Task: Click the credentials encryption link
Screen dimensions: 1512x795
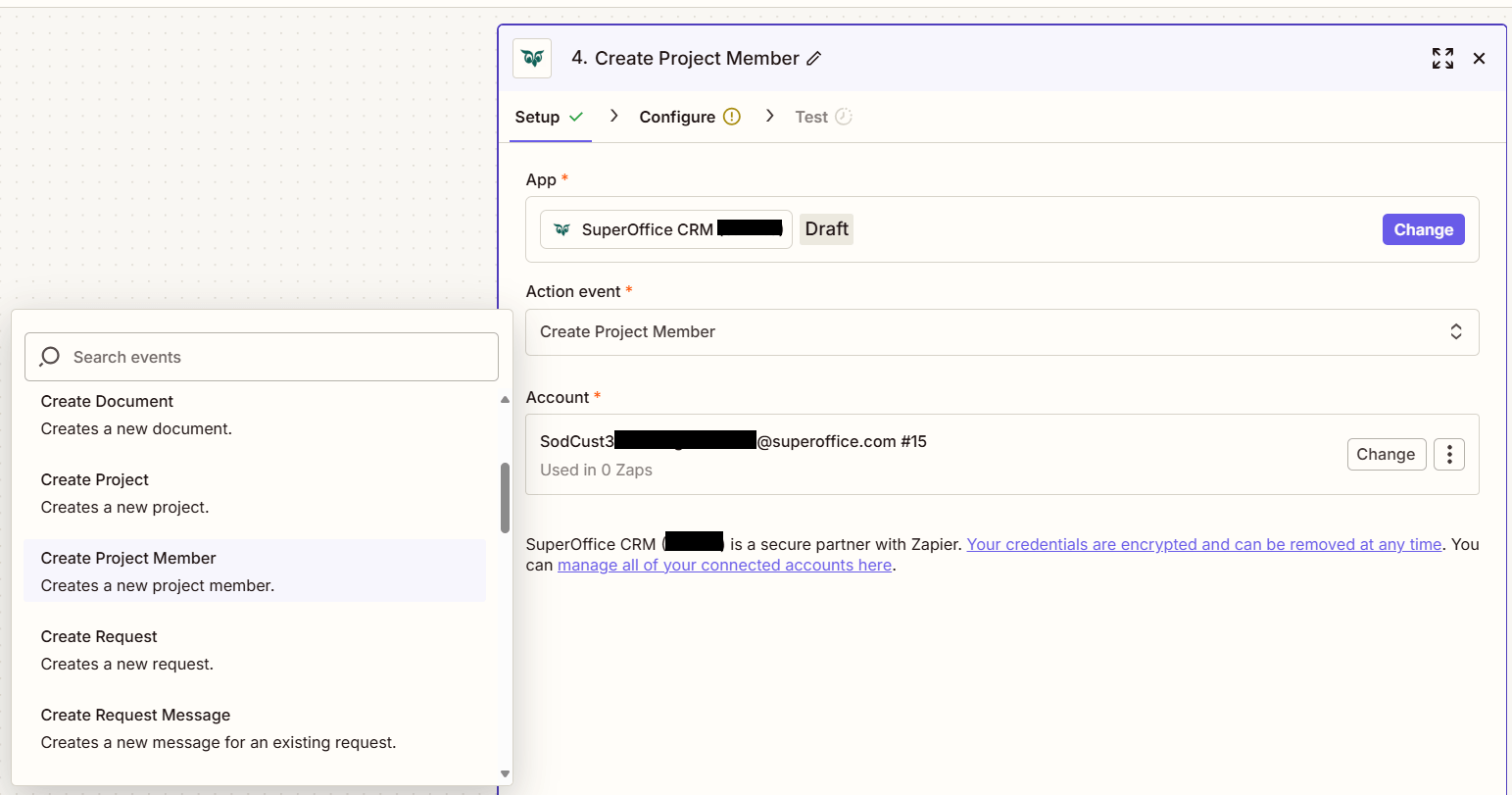Action: point(1202,544)
